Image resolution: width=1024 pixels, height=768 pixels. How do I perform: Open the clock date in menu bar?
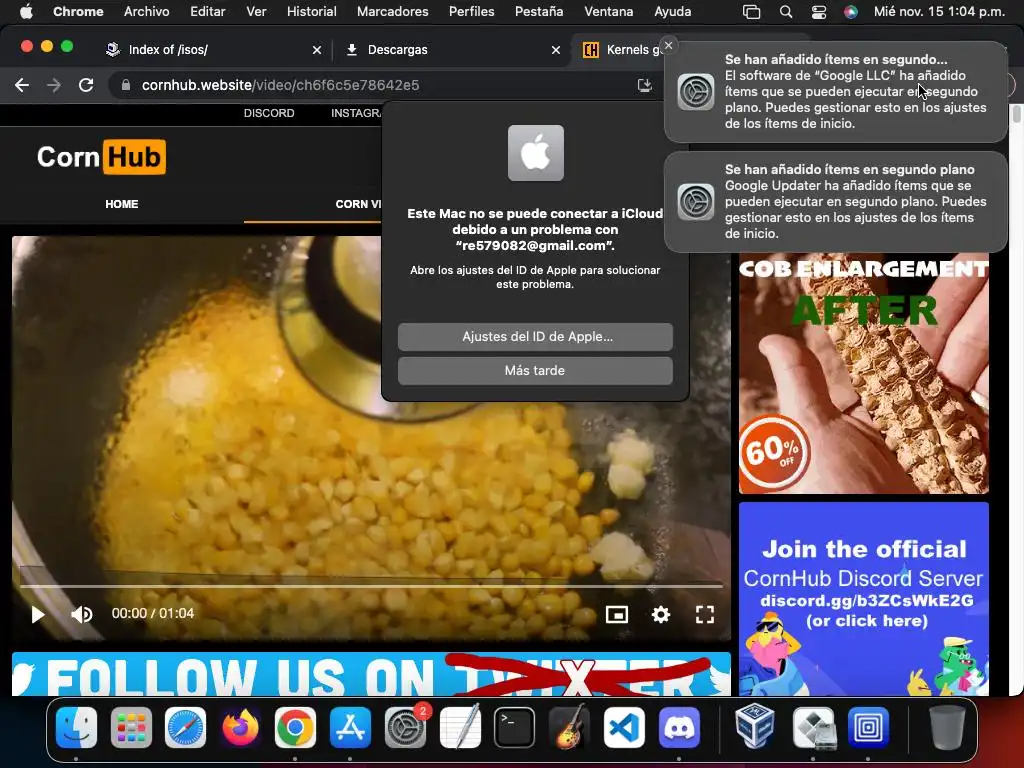click(x=939, y=12)
